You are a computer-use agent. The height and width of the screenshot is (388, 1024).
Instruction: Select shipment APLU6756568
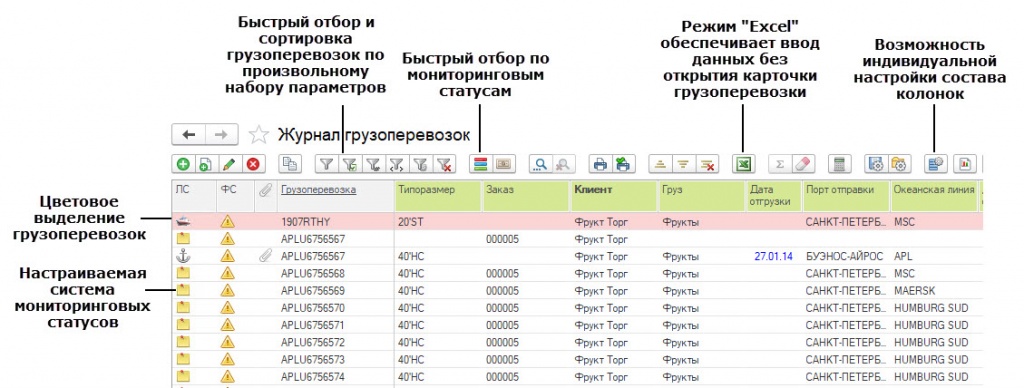click(313, 273)
